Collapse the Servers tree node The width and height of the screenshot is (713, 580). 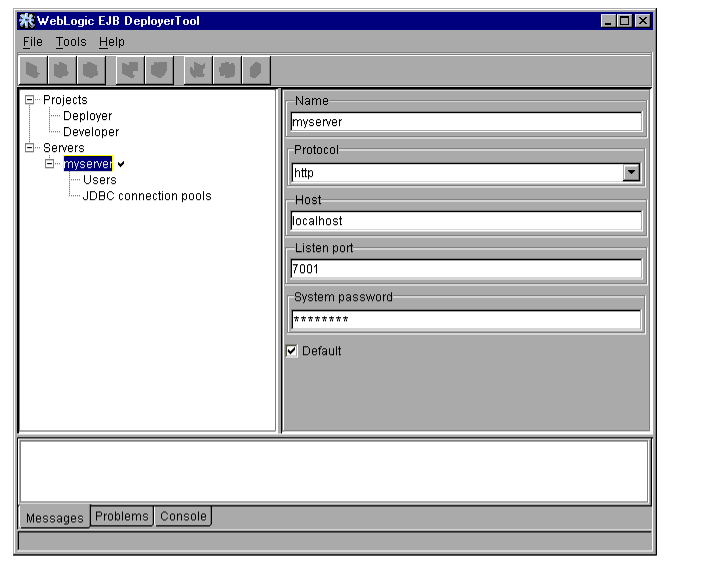tap(30, 148)
